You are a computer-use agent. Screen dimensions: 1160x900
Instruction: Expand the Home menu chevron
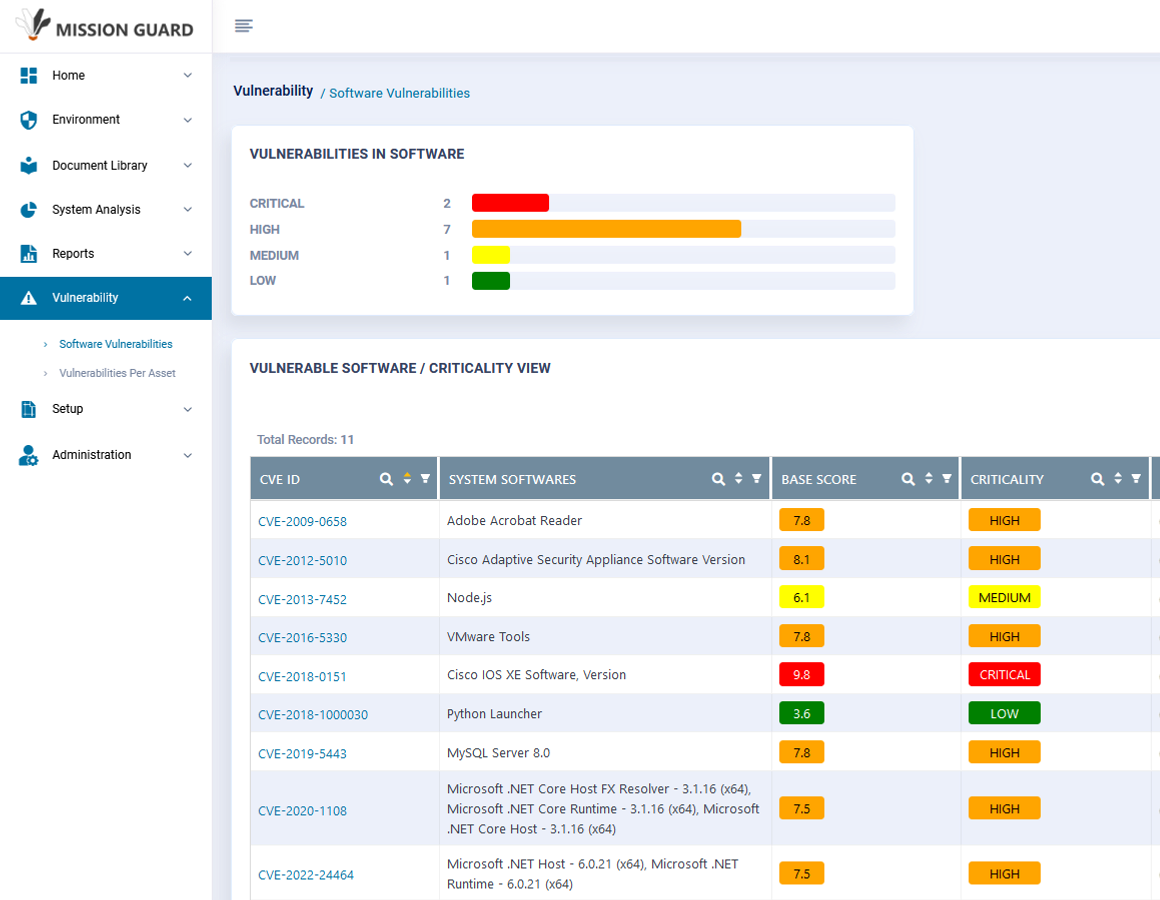pyautogui.click(x=188, y=75)
